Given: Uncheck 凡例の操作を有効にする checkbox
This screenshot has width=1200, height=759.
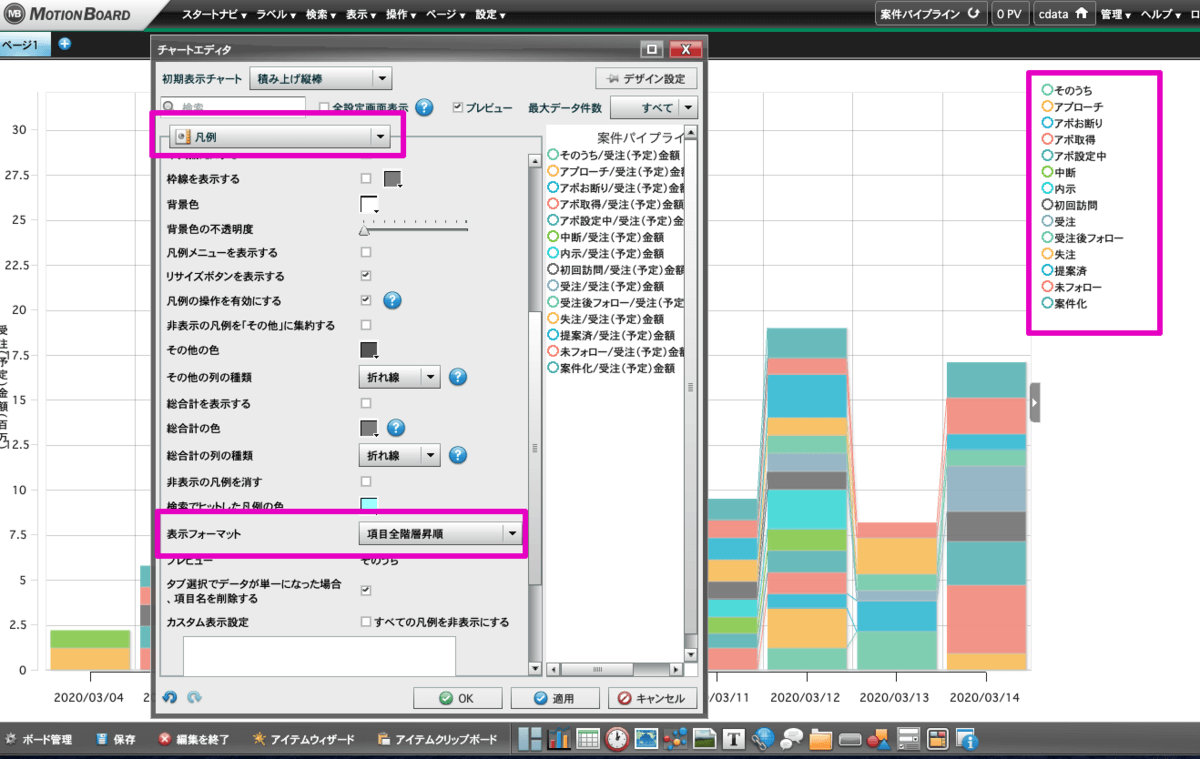Looking at the screenshot, I should (x=366, y=300).
